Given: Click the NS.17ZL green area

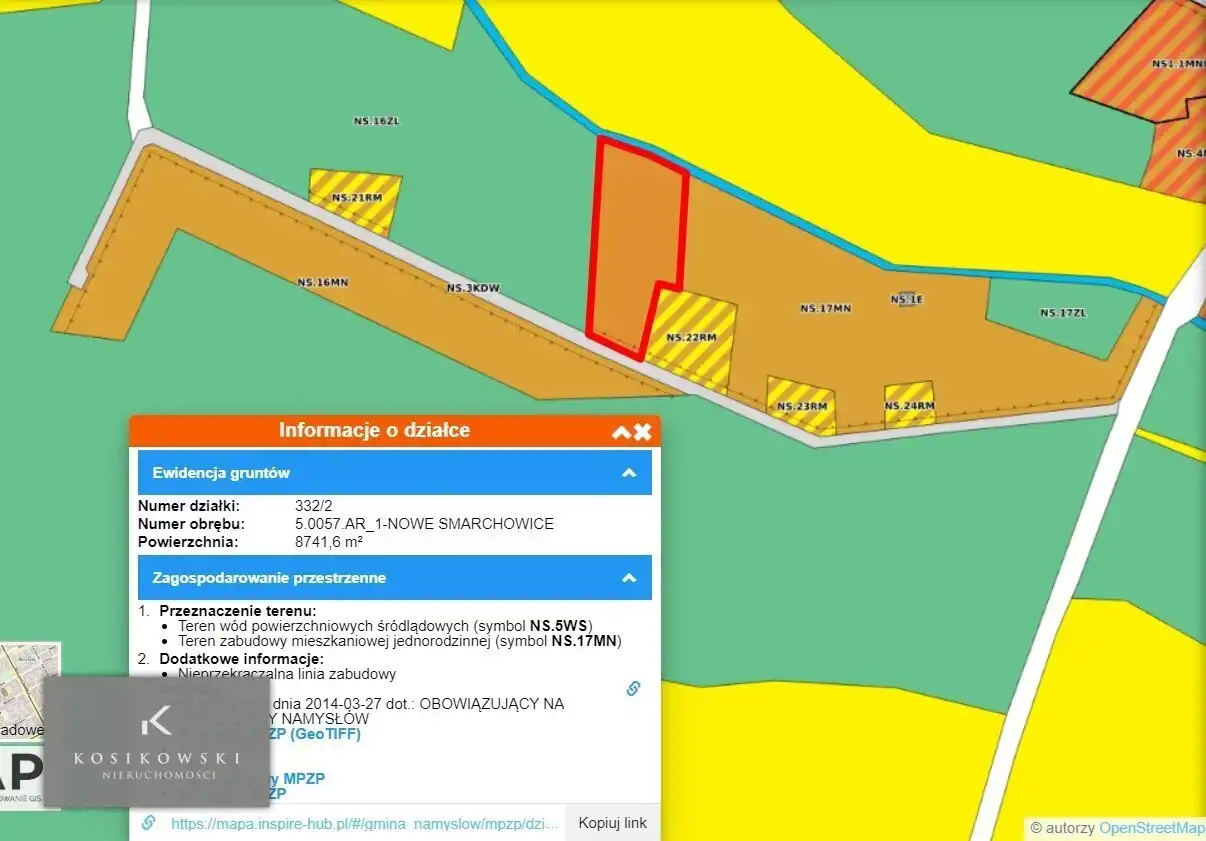Looking at the screenshot, I should pyautogui.click(x=1062, y=313).
